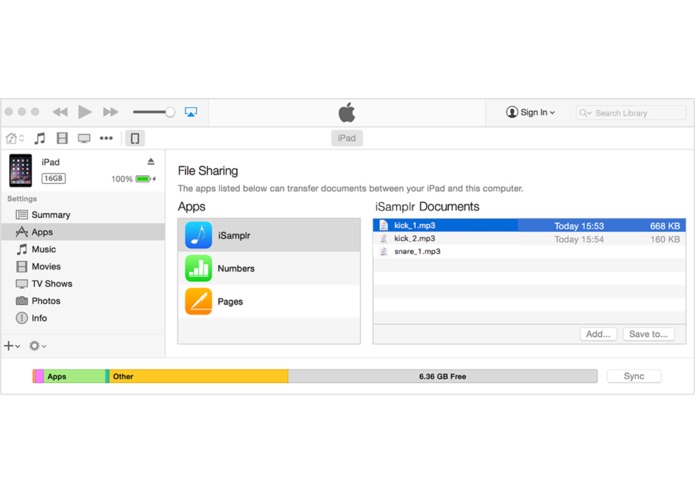Show more media types via ellipsis
This screenshot has width=695, height=494.
click(x=106, y=138)
